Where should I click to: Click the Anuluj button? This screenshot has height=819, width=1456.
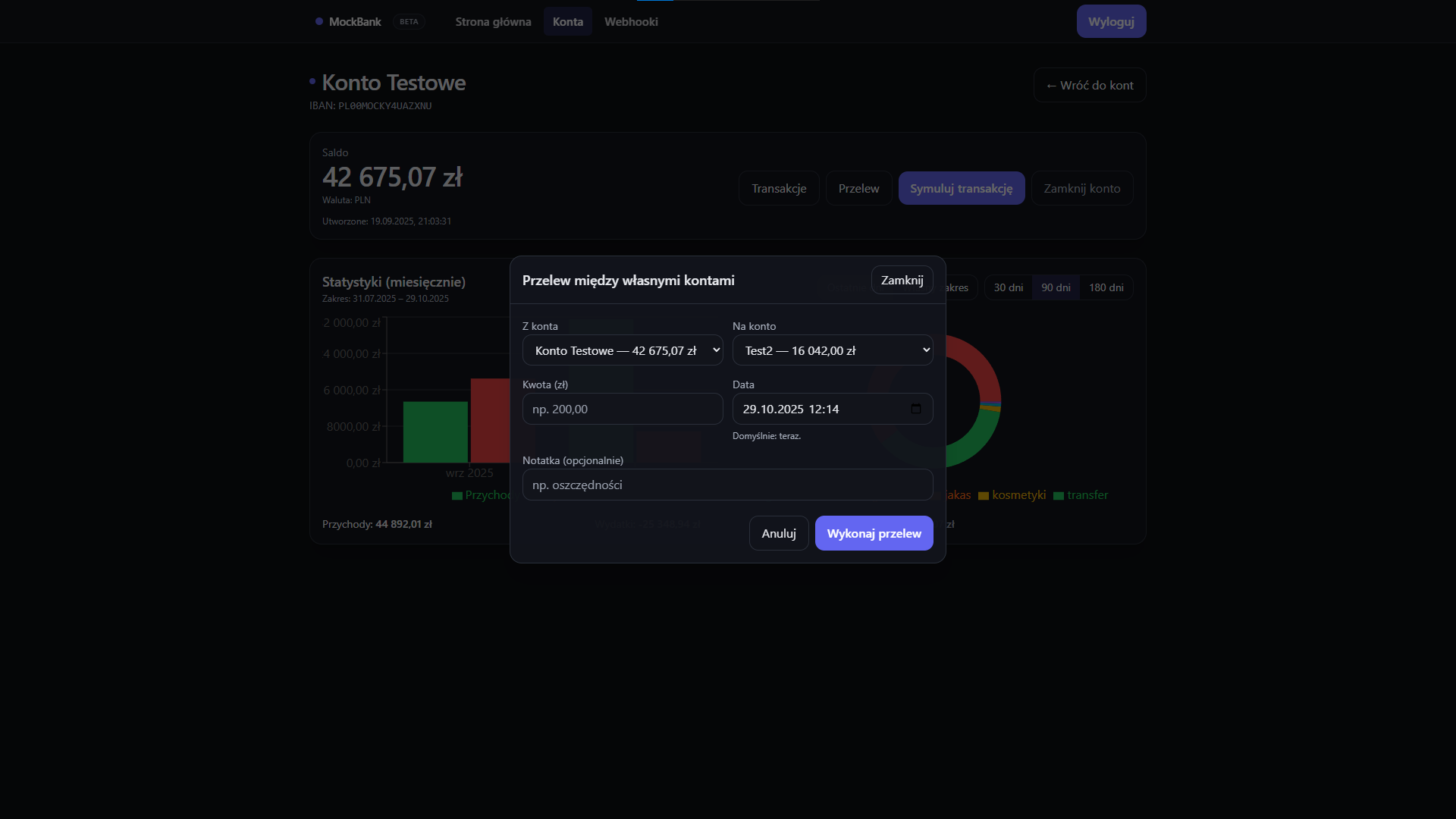[779, 533]
